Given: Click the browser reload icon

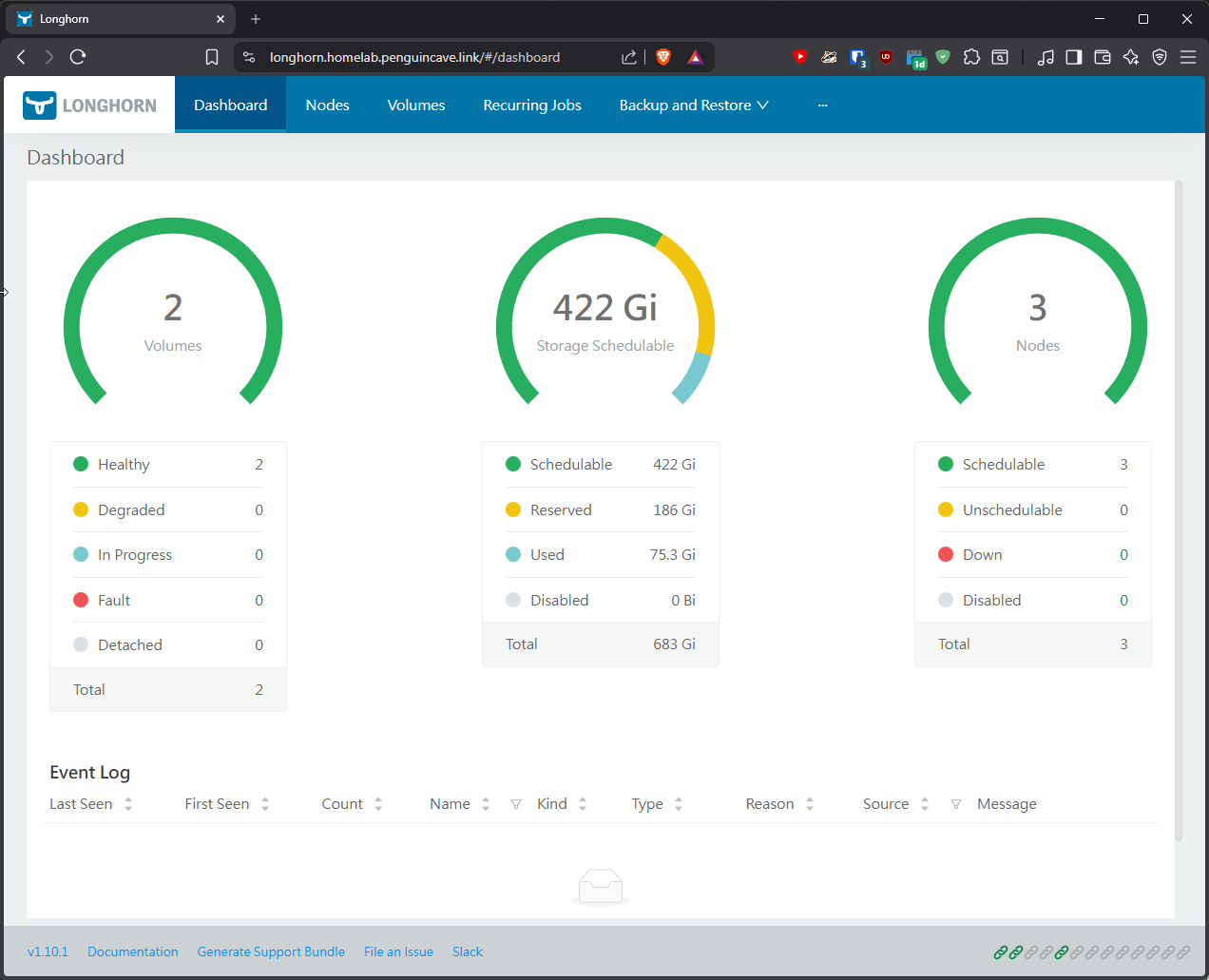Looking at the screenshot, I should coord(78,57).
